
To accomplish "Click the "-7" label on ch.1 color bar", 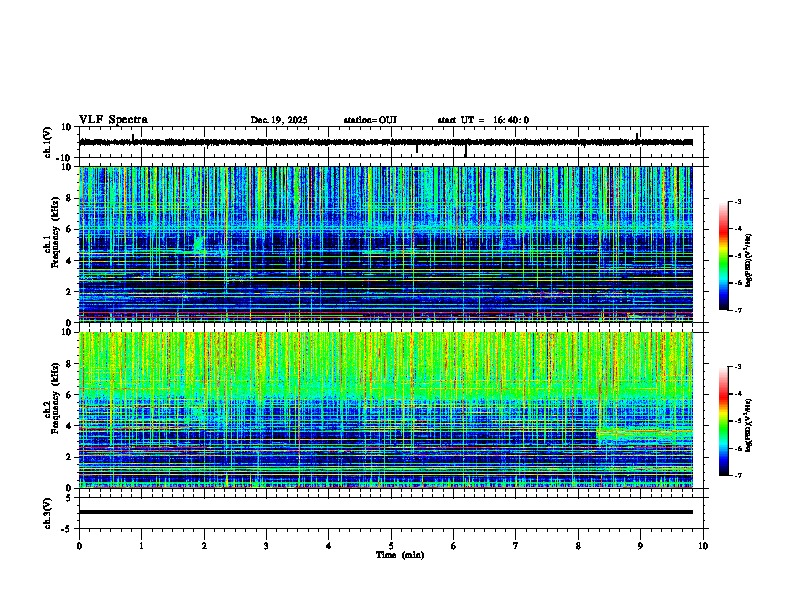I will tap(737, 310).
